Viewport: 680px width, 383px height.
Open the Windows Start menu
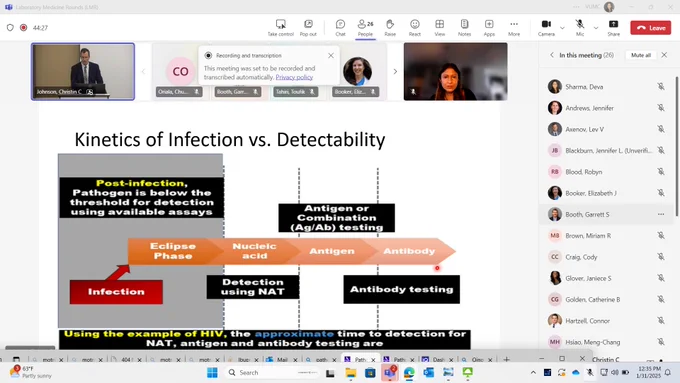(x=212, y=373)
